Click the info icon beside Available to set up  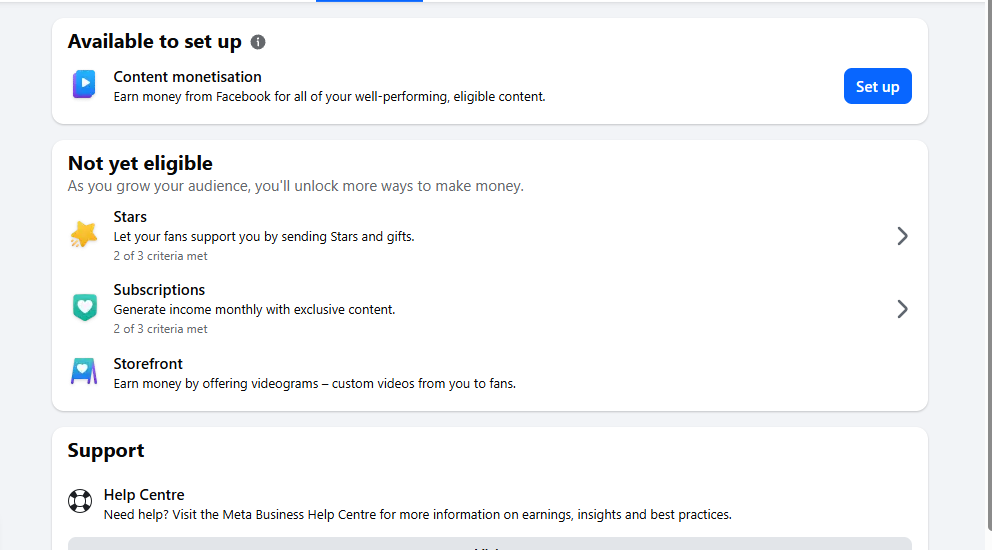pos(258,42)
